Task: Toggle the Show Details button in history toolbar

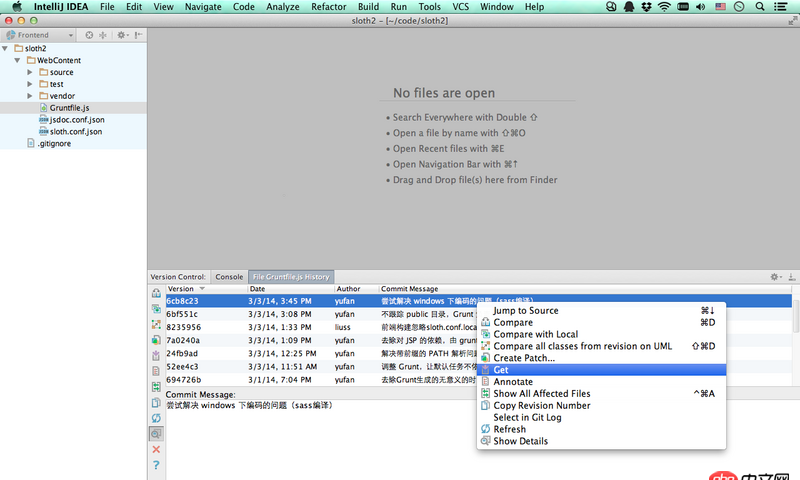Action: click(156, 434)
